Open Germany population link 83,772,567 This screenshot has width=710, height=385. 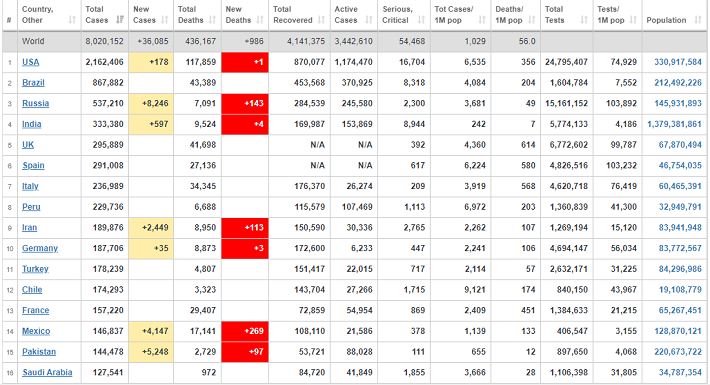(680, 248)
